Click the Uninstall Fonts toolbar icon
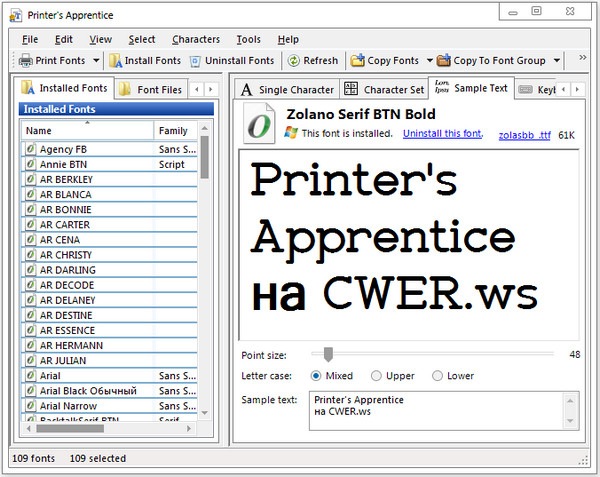Screen dimensions: 600x477 tap(195, 61)
